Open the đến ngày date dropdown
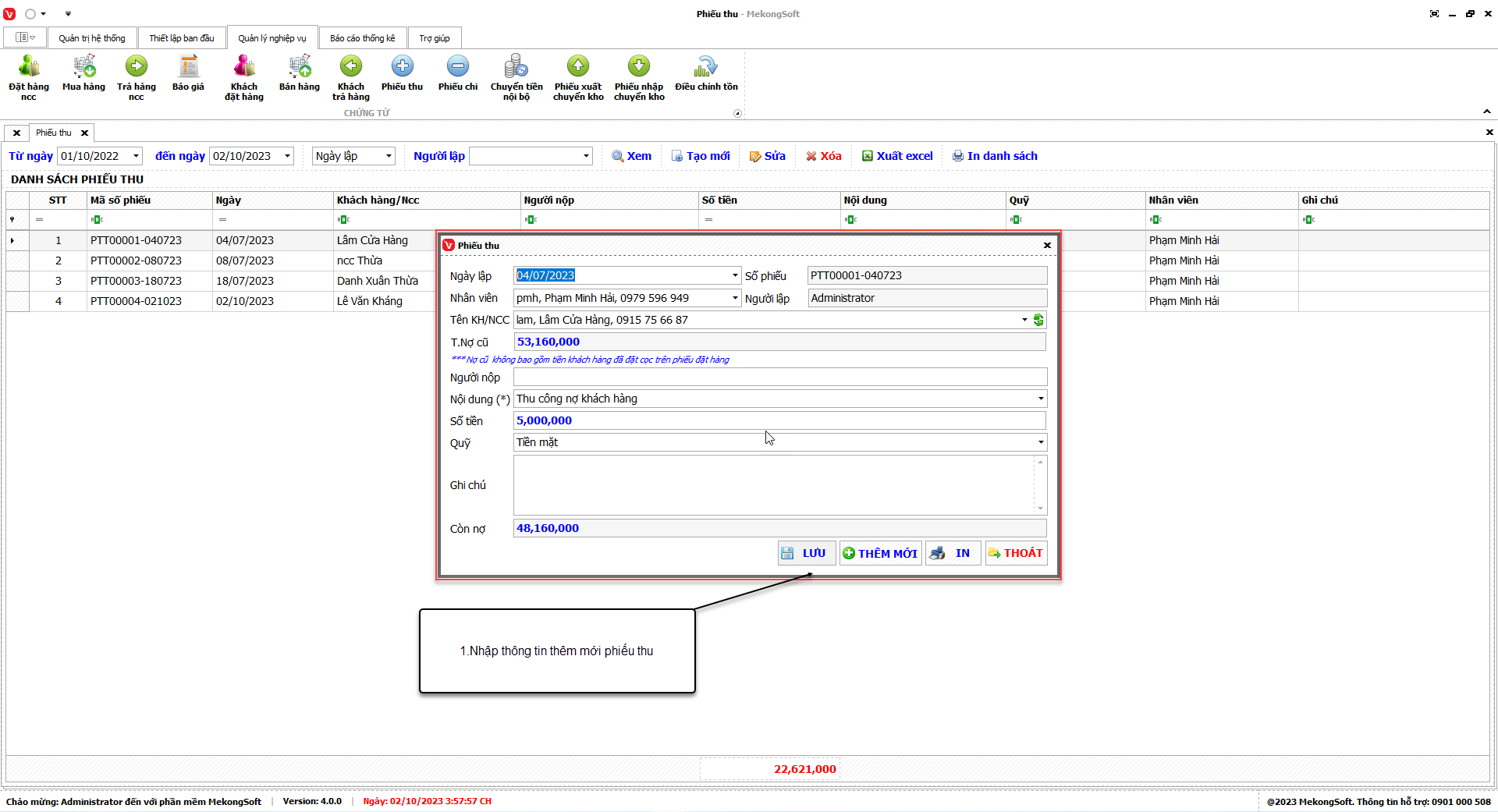The width and height of the screenshot is (1498, 812). pyautogui.click(x=287, y=156)
